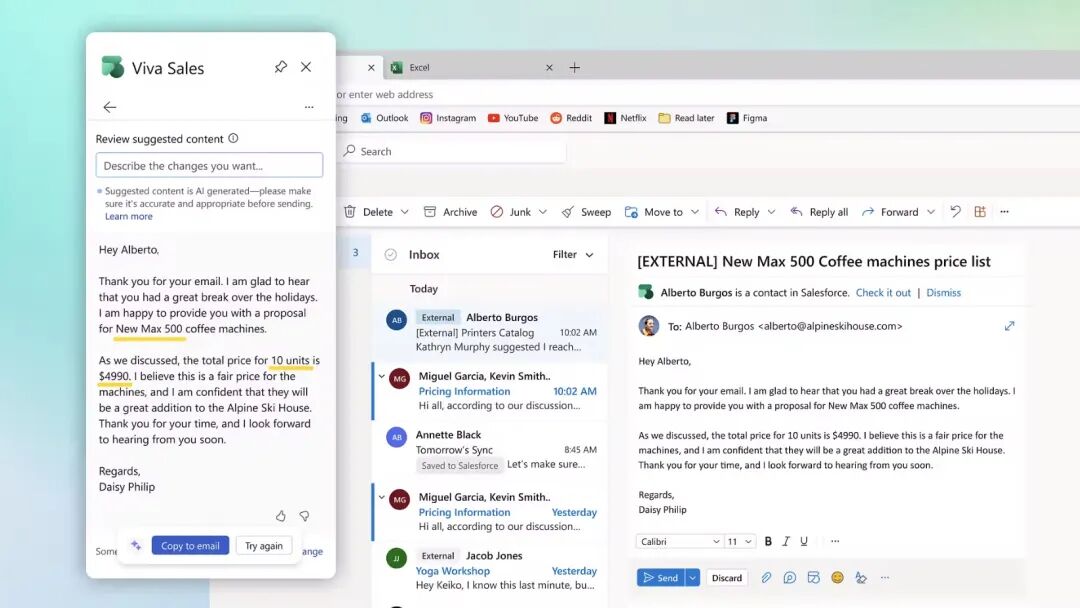Pin the Viva Sales panel

tap(280, 67)
